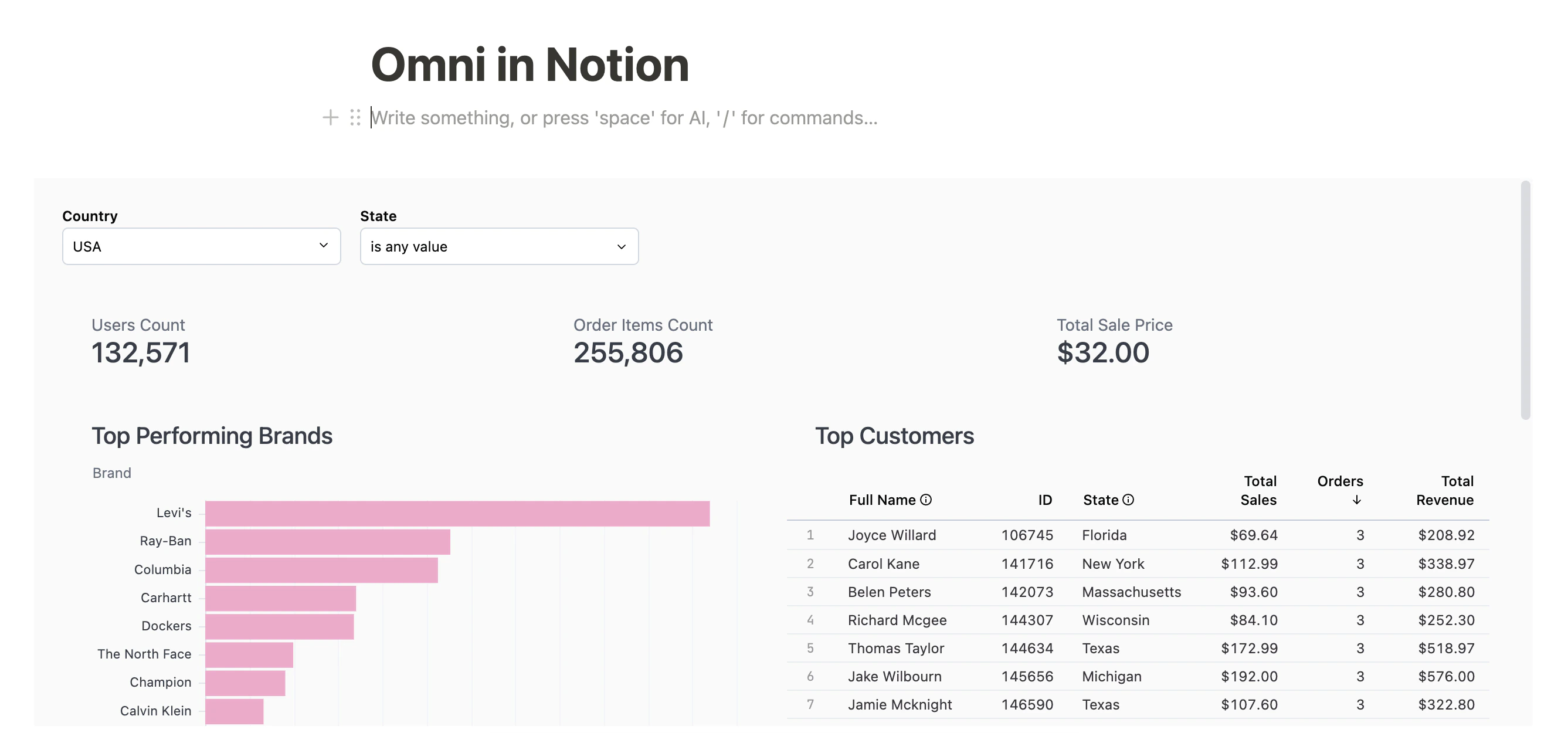1568x733 pixels.
Task: Click the Levi's bar in the brand chart
Action: [457, 512]
